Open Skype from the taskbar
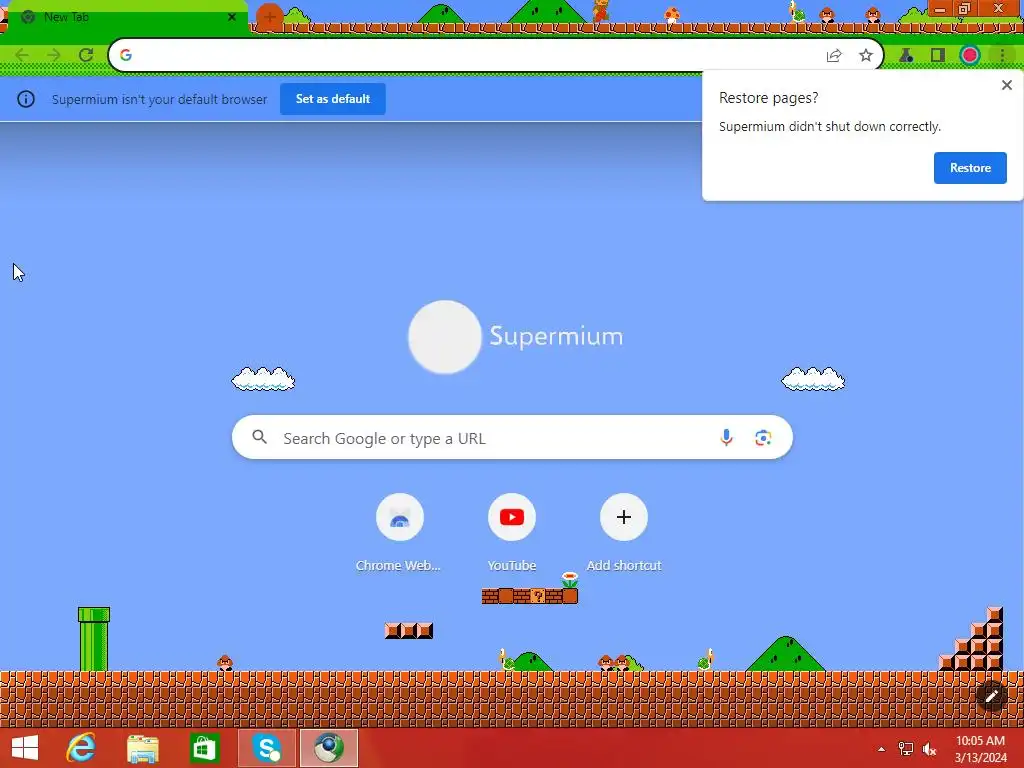The width and height of the screenshot is (1024, 768). (266, 748)
